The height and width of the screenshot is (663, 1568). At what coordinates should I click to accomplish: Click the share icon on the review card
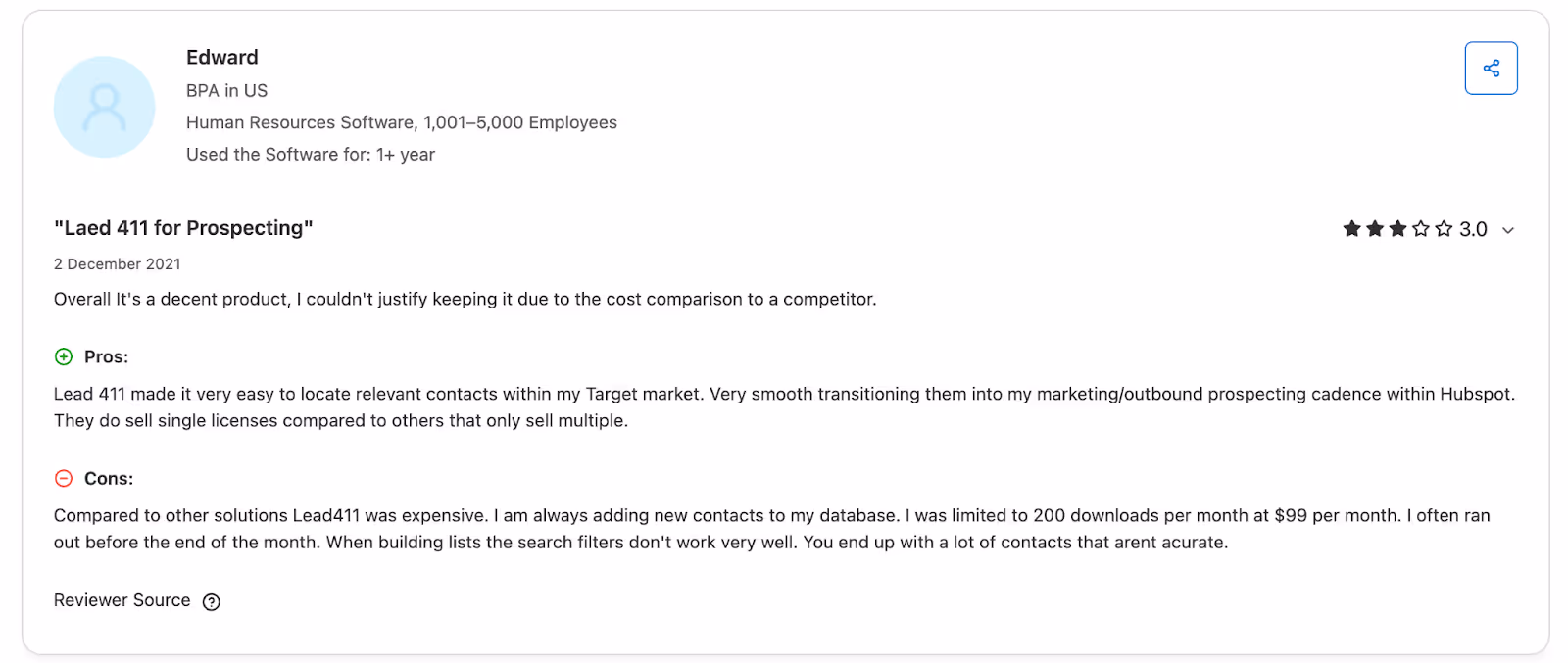point(1491,68)
